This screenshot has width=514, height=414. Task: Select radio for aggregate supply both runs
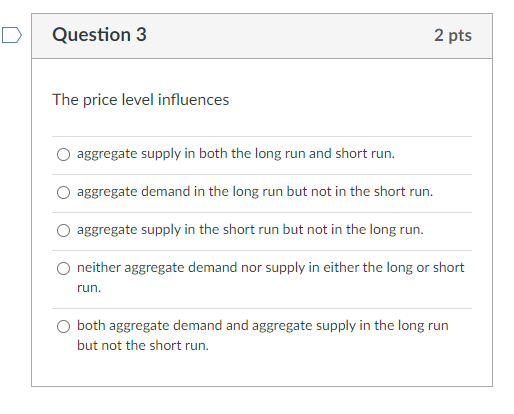click(x=63, y=154)
